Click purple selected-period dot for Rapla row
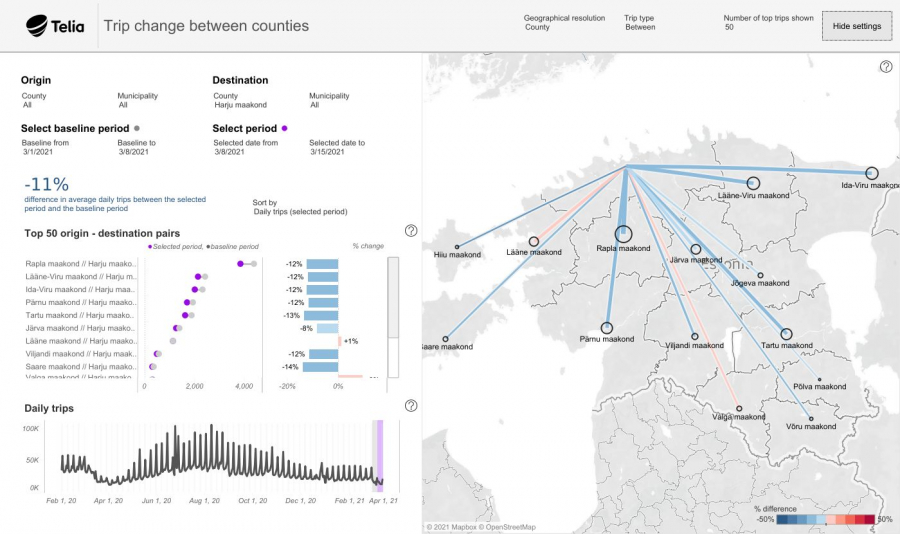The height and width of the screenshot is (534, 900). click(240, 264)
